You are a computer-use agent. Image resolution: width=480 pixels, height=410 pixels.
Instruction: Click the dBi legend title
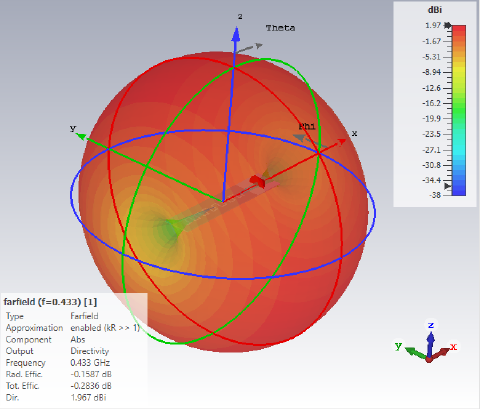[x=435, y=10]
